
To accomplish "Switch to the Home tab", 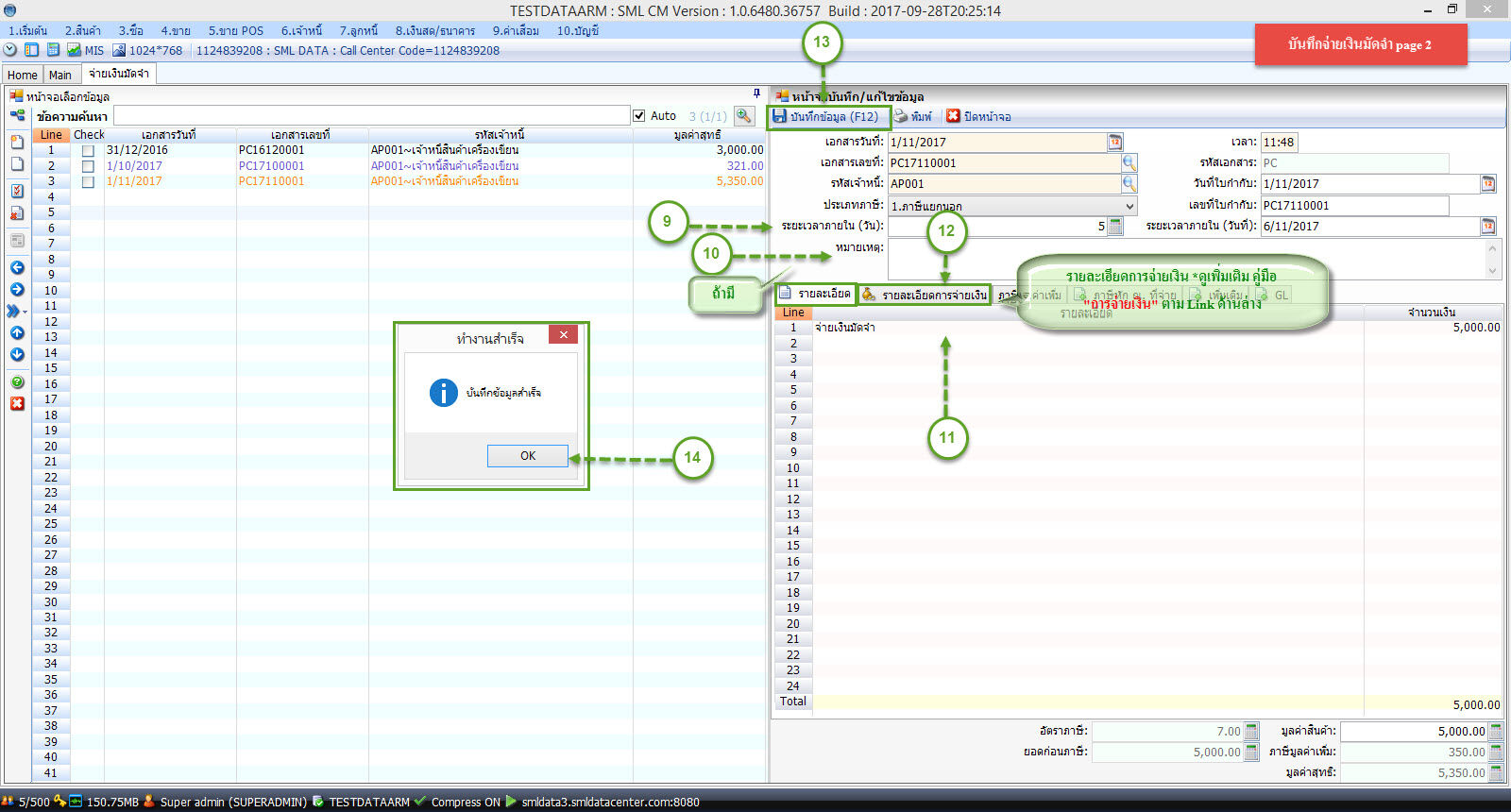I will [x=23, y=75].
